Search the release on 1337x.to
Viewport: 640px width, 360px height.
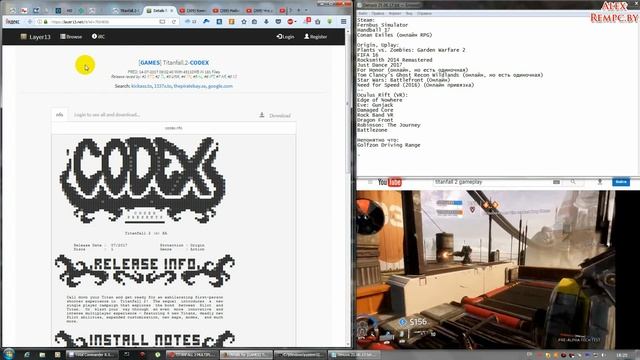click(162, 86)
